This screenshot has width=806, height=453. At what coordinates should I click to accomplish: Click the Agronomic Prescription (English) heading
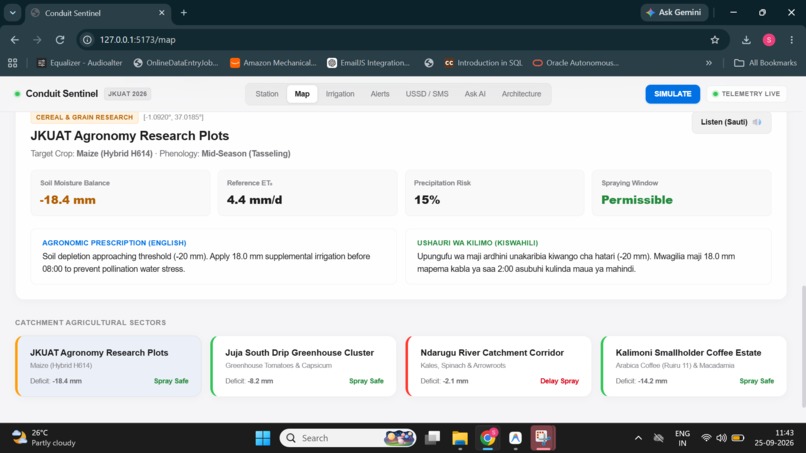click(x=114, y=243)
